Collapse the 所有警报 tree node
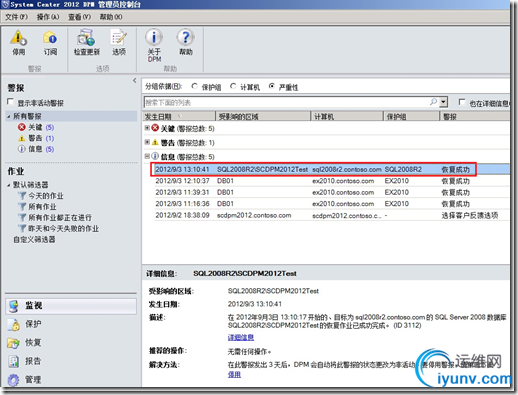 (x=9, y=116)
